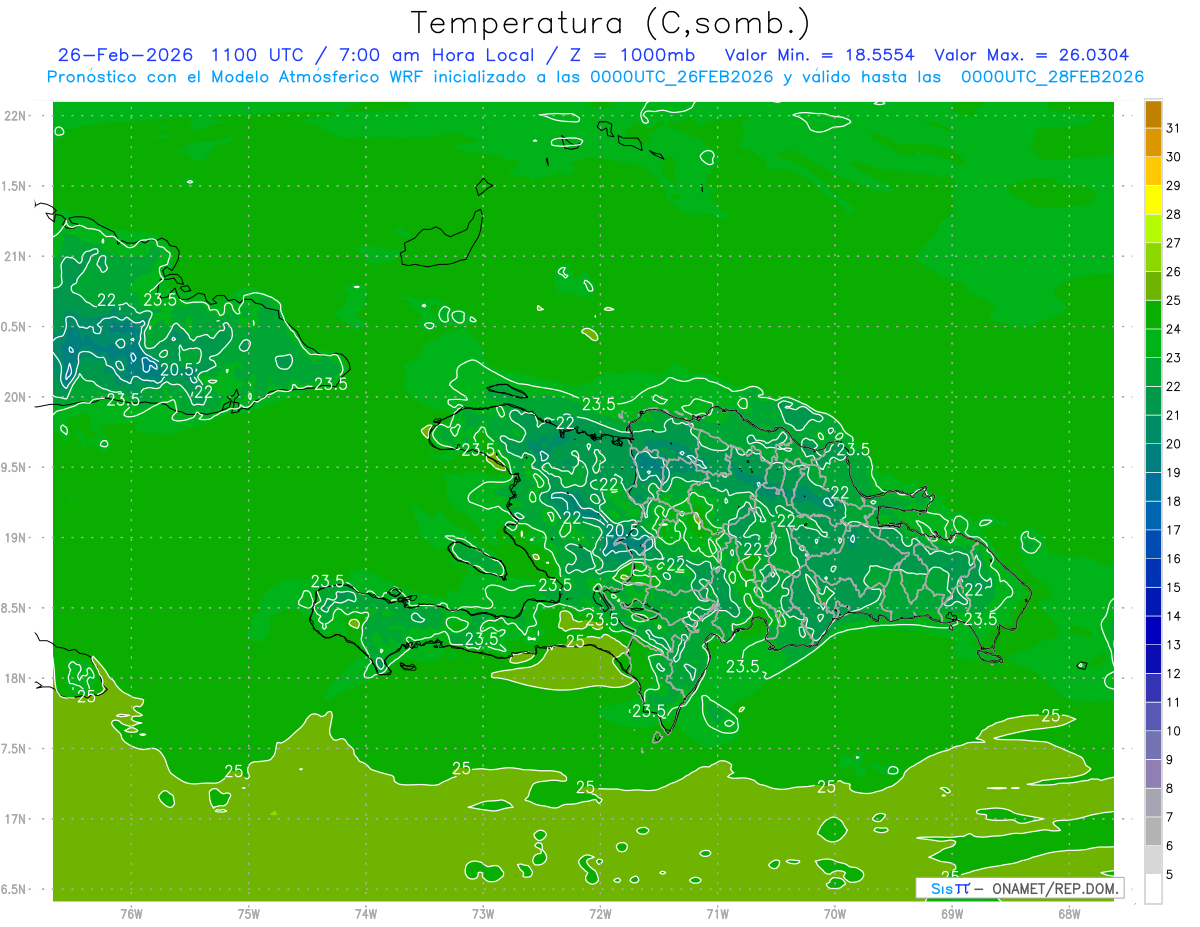Click the "22N" latitude axis label
This screenshot has width=1200, height=927.
(x=15, y=116)
